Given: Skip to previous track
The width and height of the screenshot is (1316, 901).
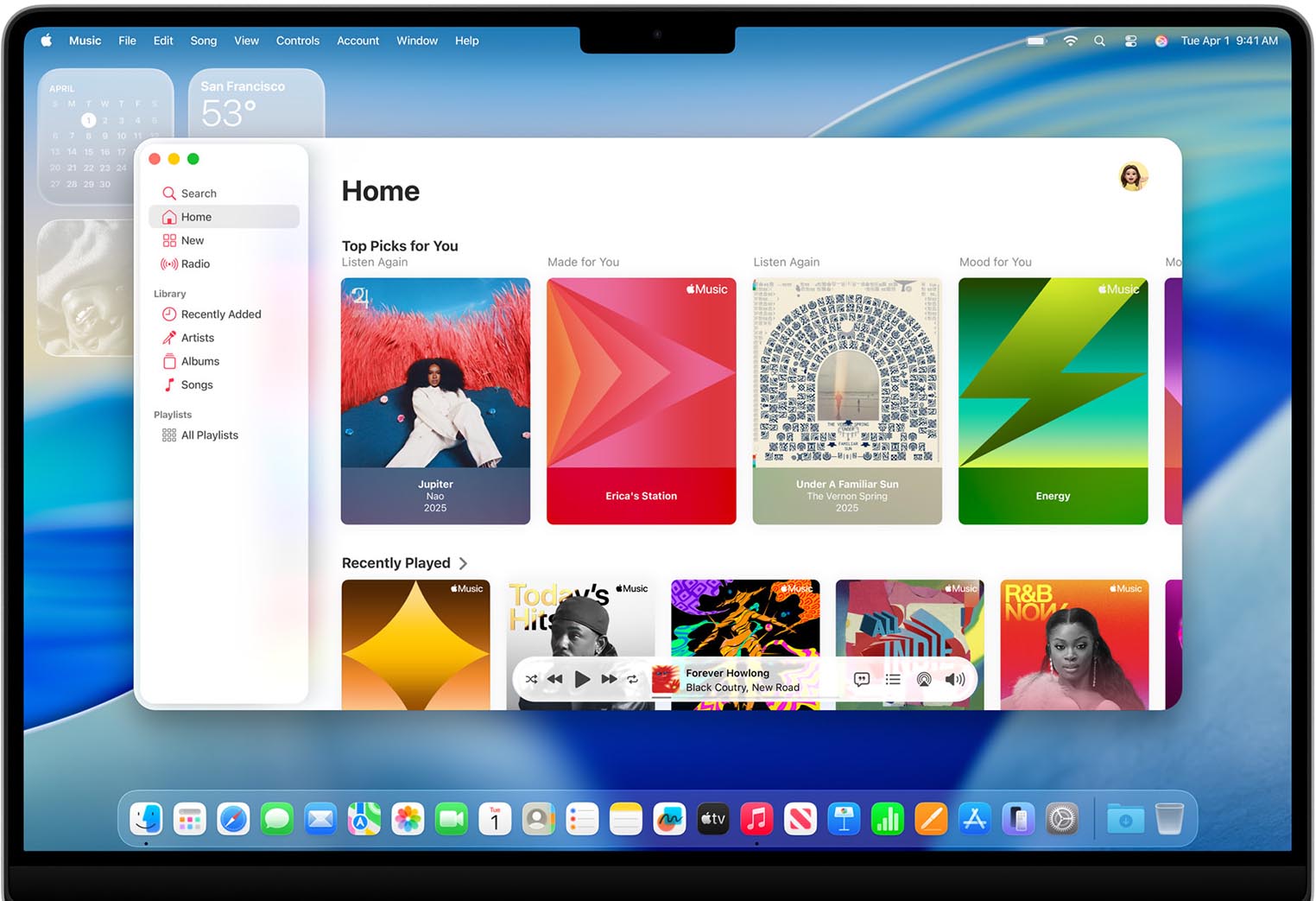Looking at the screenshot, I should click(x=554, y=679).
